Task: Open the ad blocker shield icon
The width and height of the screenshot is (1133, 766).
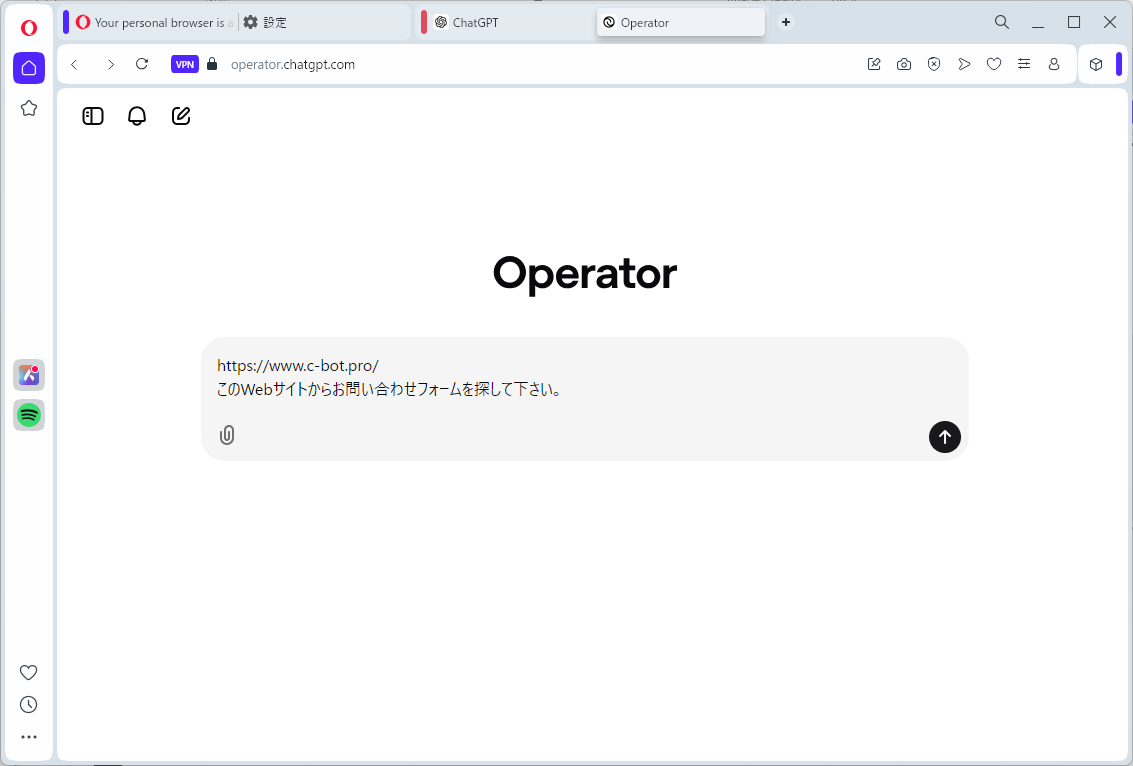Action: click(934, 64)
